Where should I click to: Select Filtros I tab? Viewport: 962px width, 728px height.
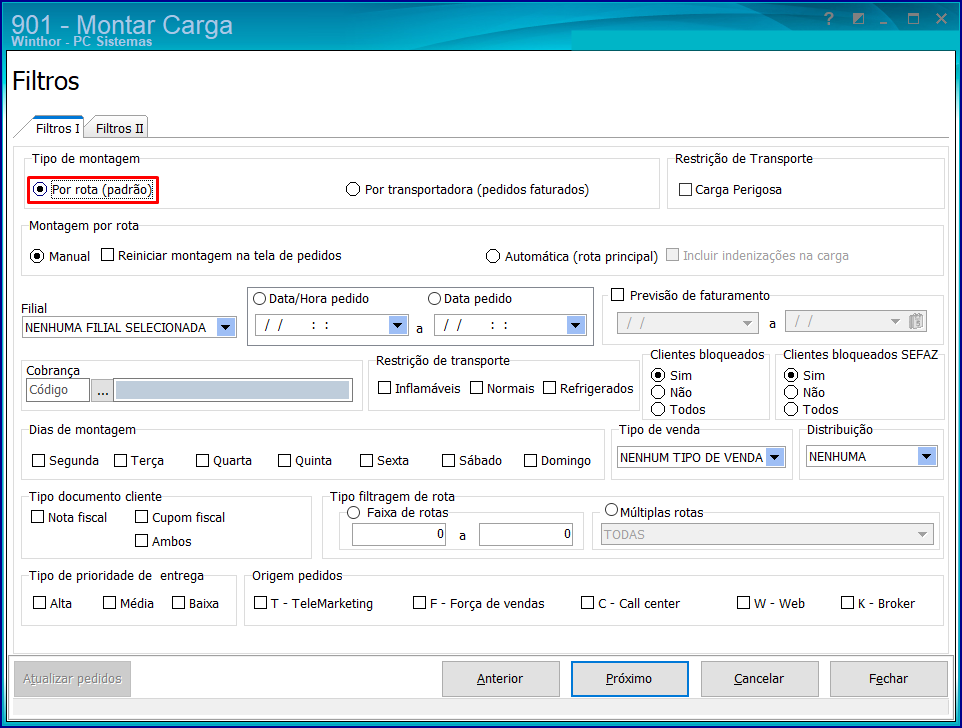tap(57, 128)
